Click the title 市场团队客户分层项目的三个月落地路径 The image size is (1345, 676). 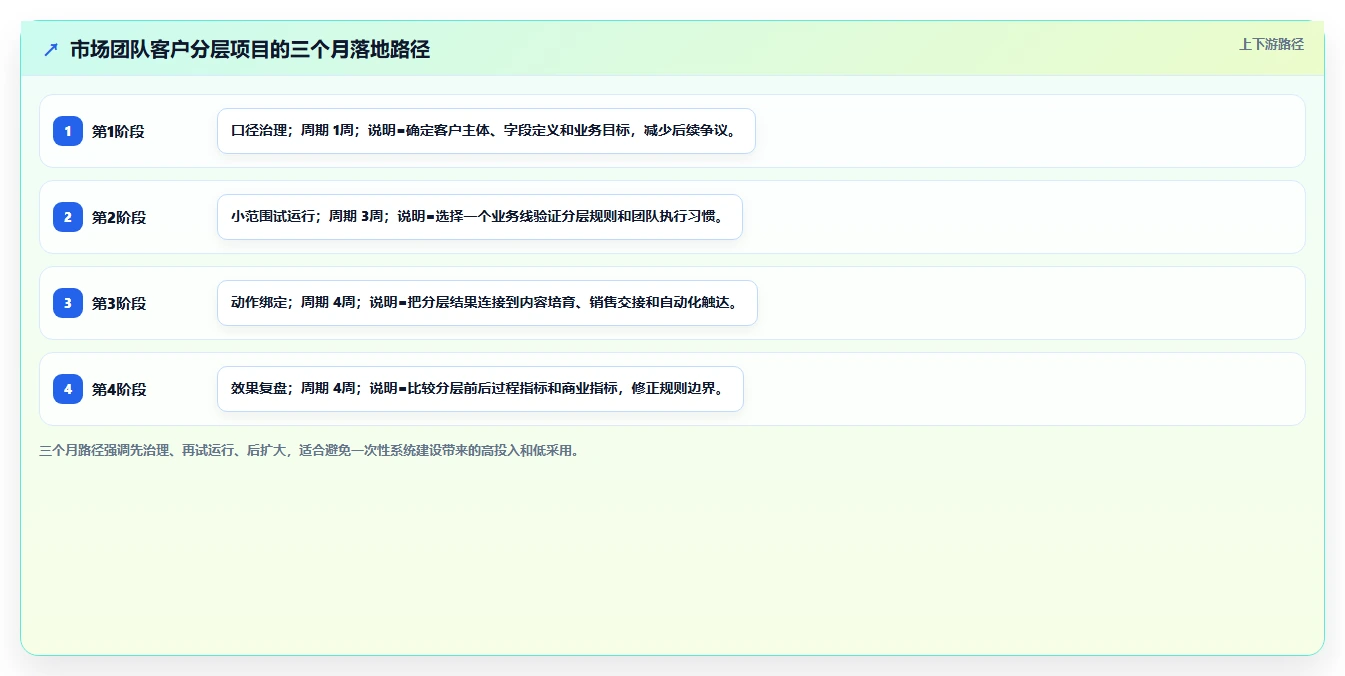pos(250,50)
